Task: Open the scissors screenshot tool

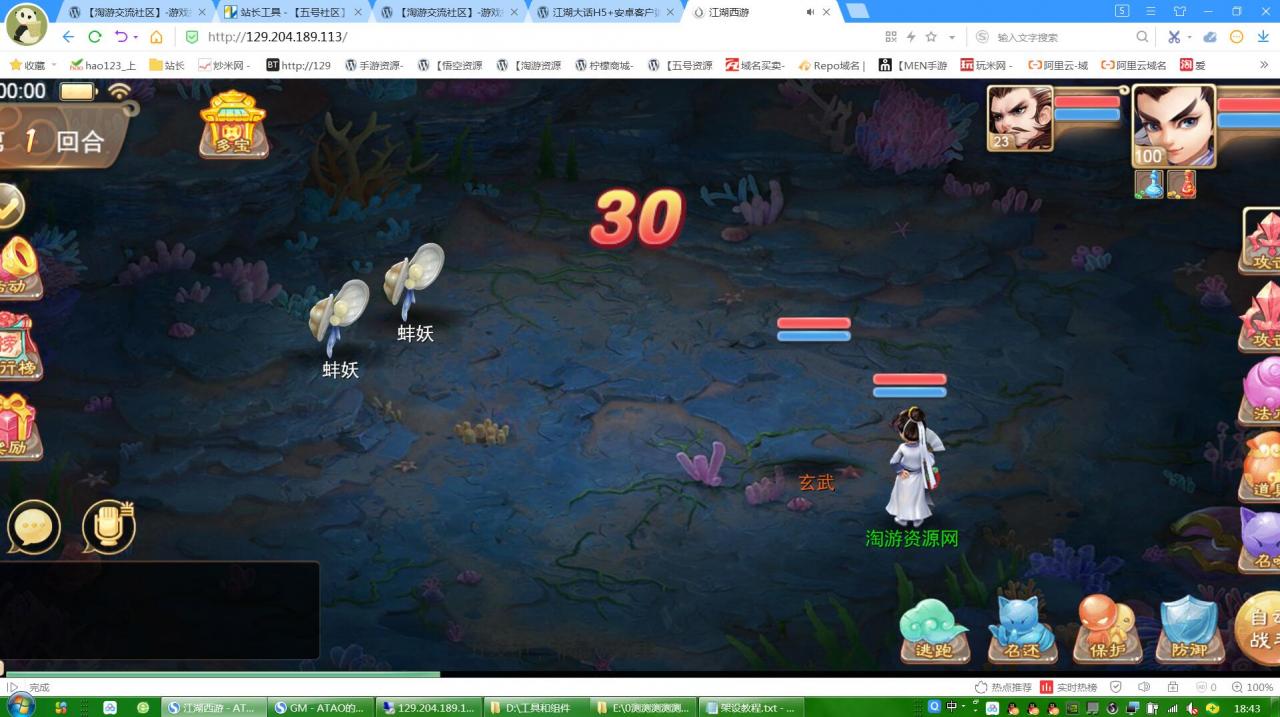Action: pyautogui.click(x=1174, y=37)
